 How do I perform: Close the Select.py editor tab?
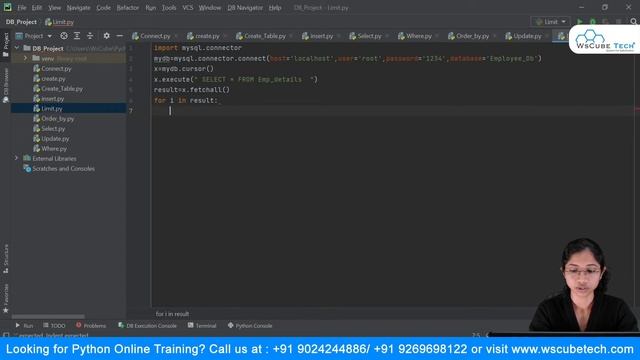[387, 36]
